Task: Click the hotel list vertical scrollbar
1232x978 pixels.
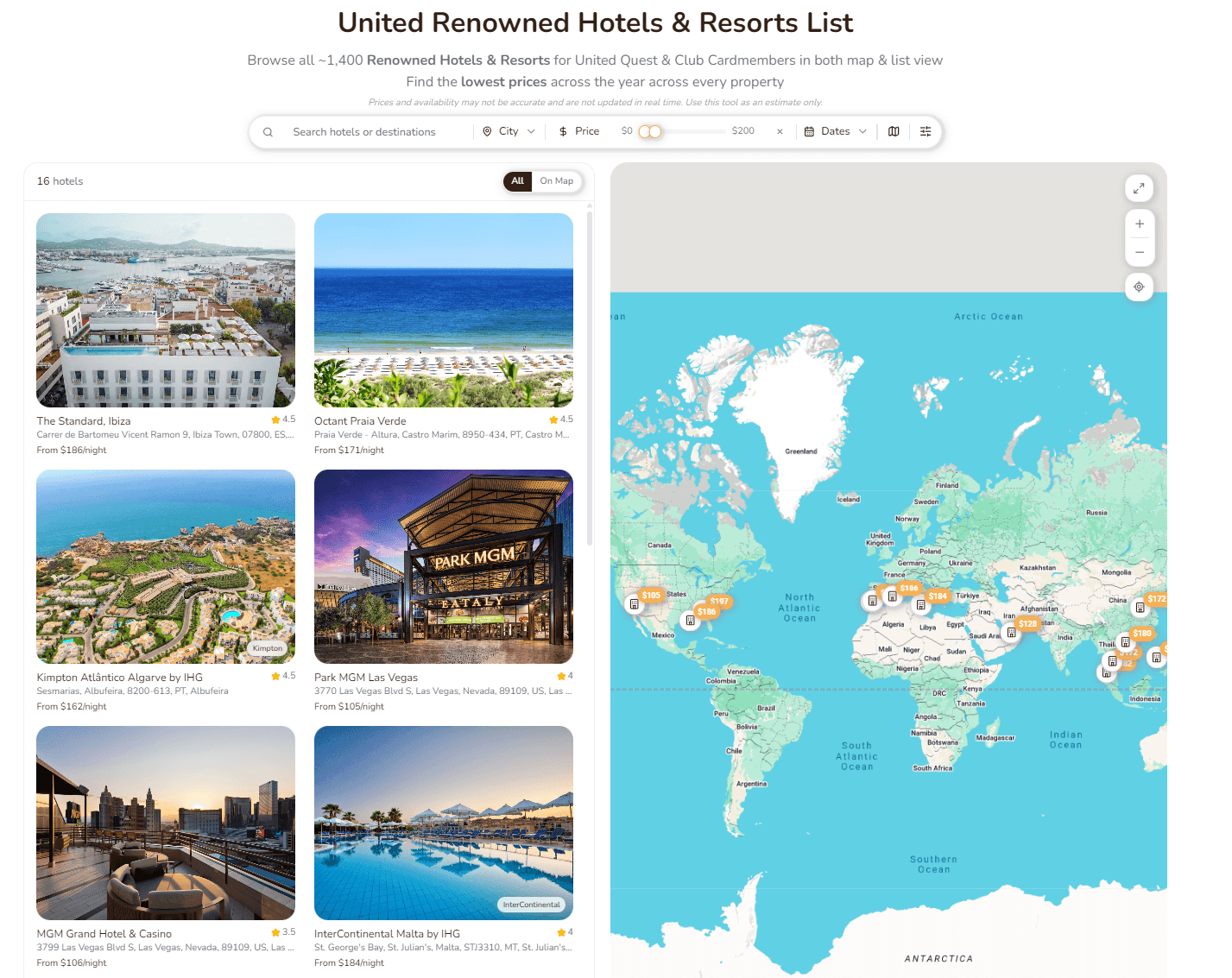Action: 590,378
